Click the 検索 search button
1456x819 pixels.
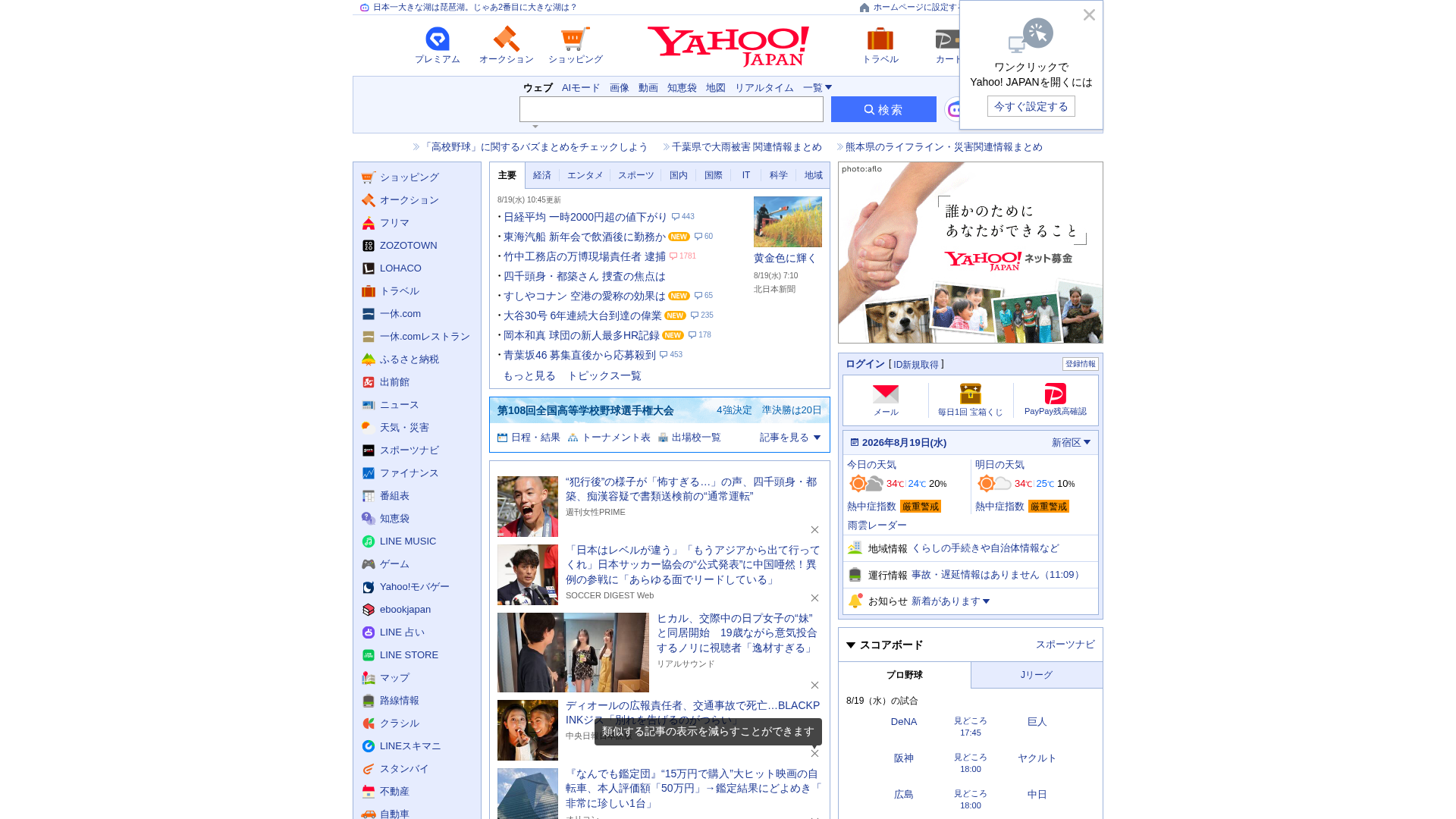(x=883, y=109)
